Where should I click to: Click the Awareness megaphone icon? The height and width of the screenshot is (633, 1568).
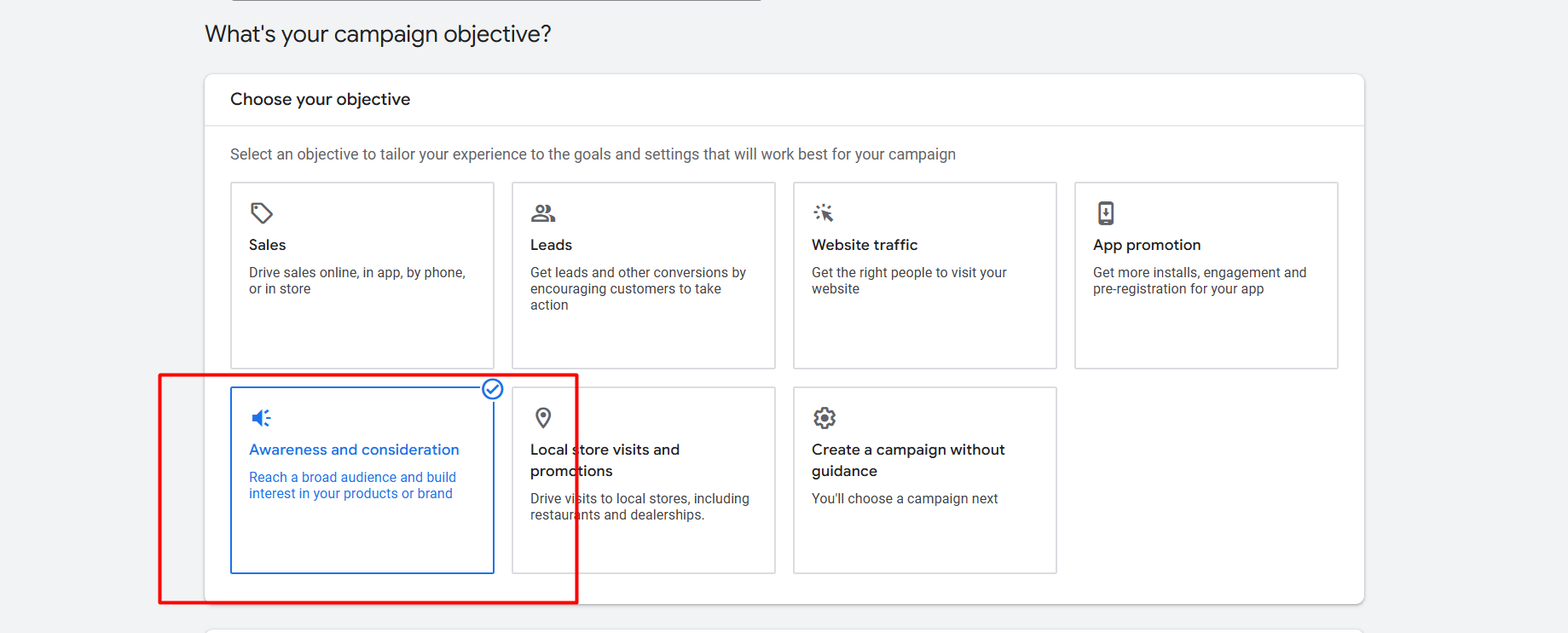(x=261, y=417)
